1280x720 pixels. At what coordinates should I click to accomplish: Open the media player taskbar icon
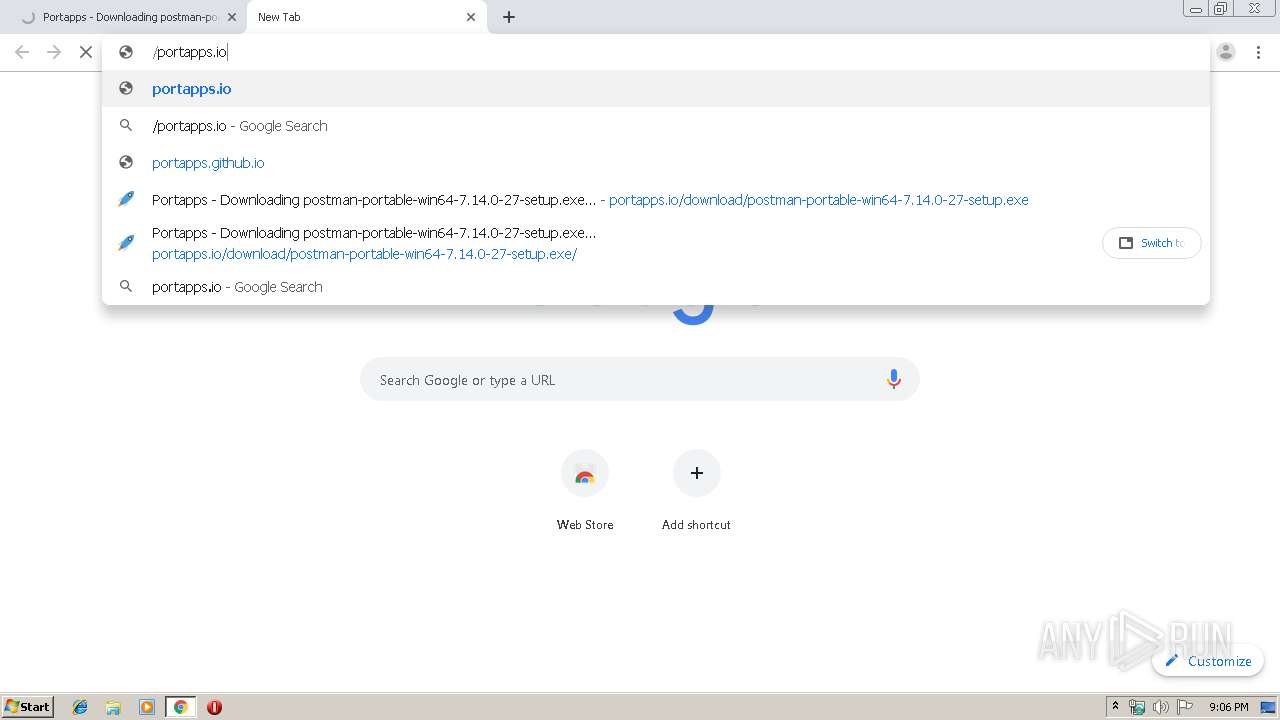147,707
